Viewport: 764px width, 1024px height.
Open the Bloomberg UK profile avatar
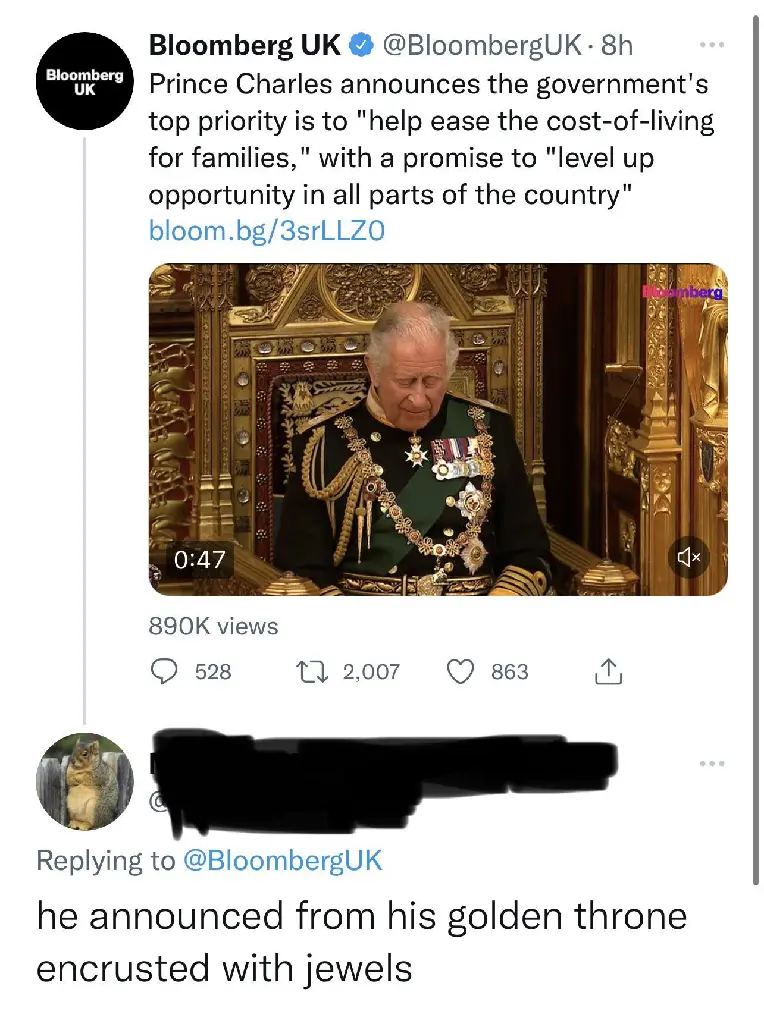(84, 81)
